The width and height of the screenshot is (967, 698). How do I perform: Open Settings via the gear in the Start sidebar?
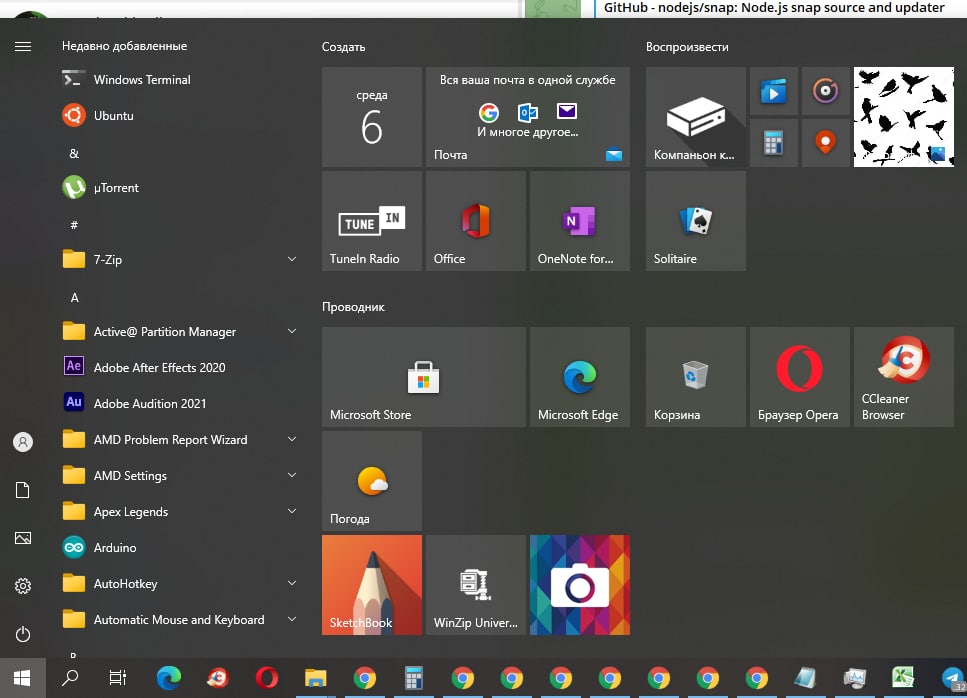point(23,586)
